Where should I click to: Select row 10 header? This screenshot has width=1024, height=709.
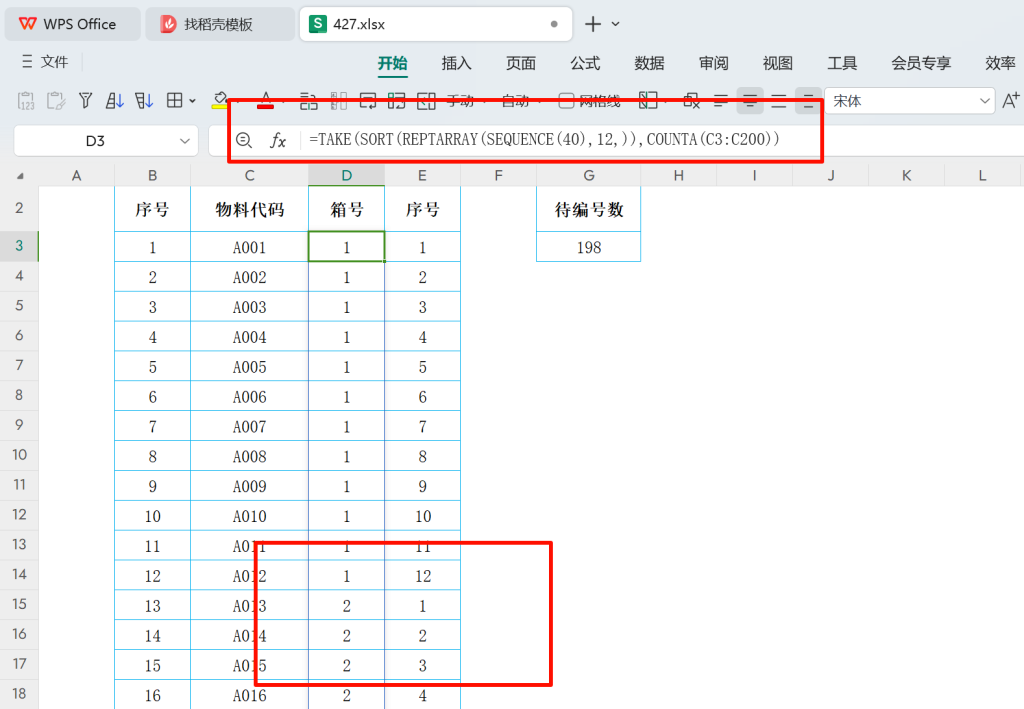click(x=19, y=455)
